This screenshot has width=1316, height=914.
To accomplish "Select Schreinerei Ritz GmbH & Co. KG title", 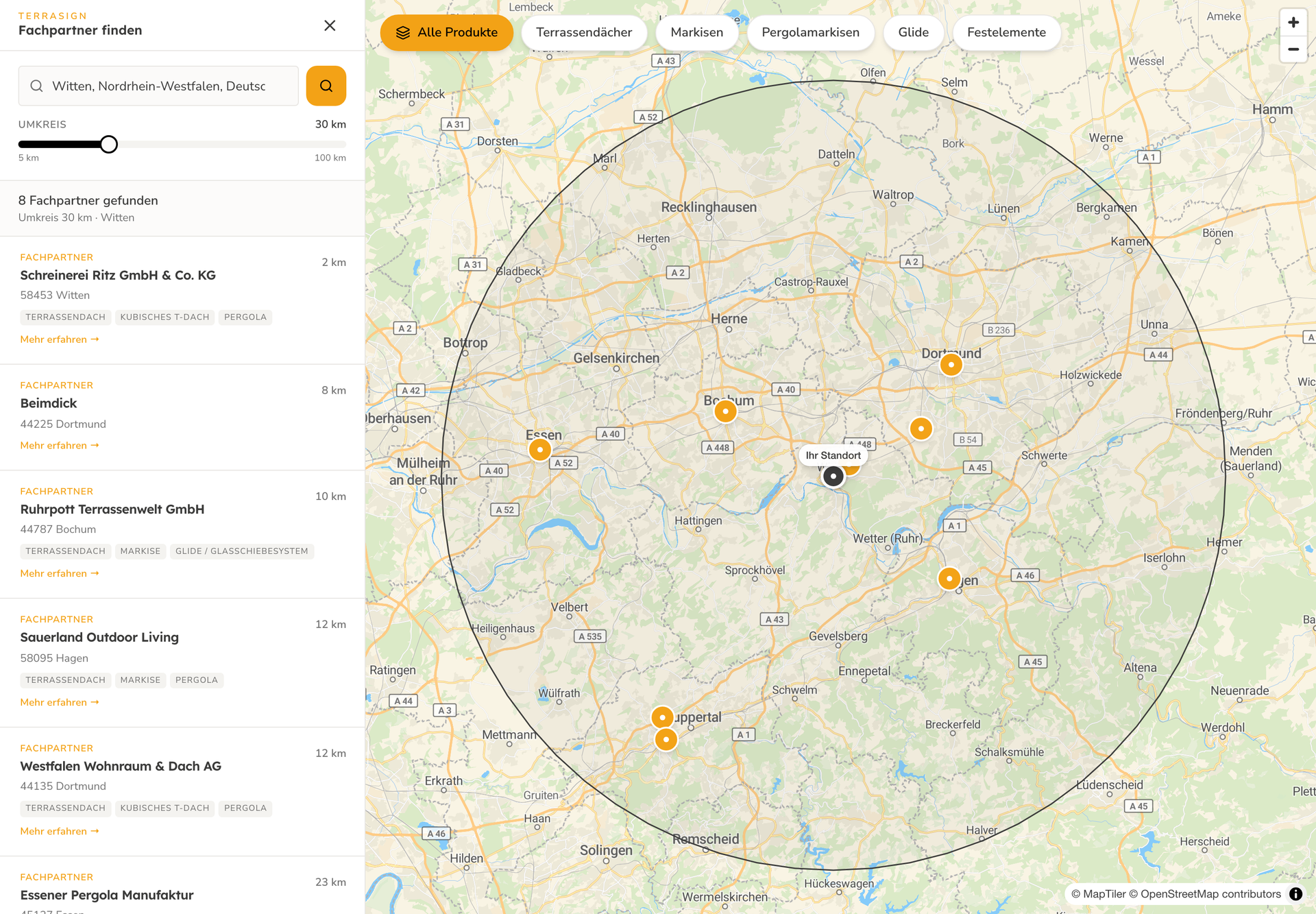I will (x=118, y=275).
